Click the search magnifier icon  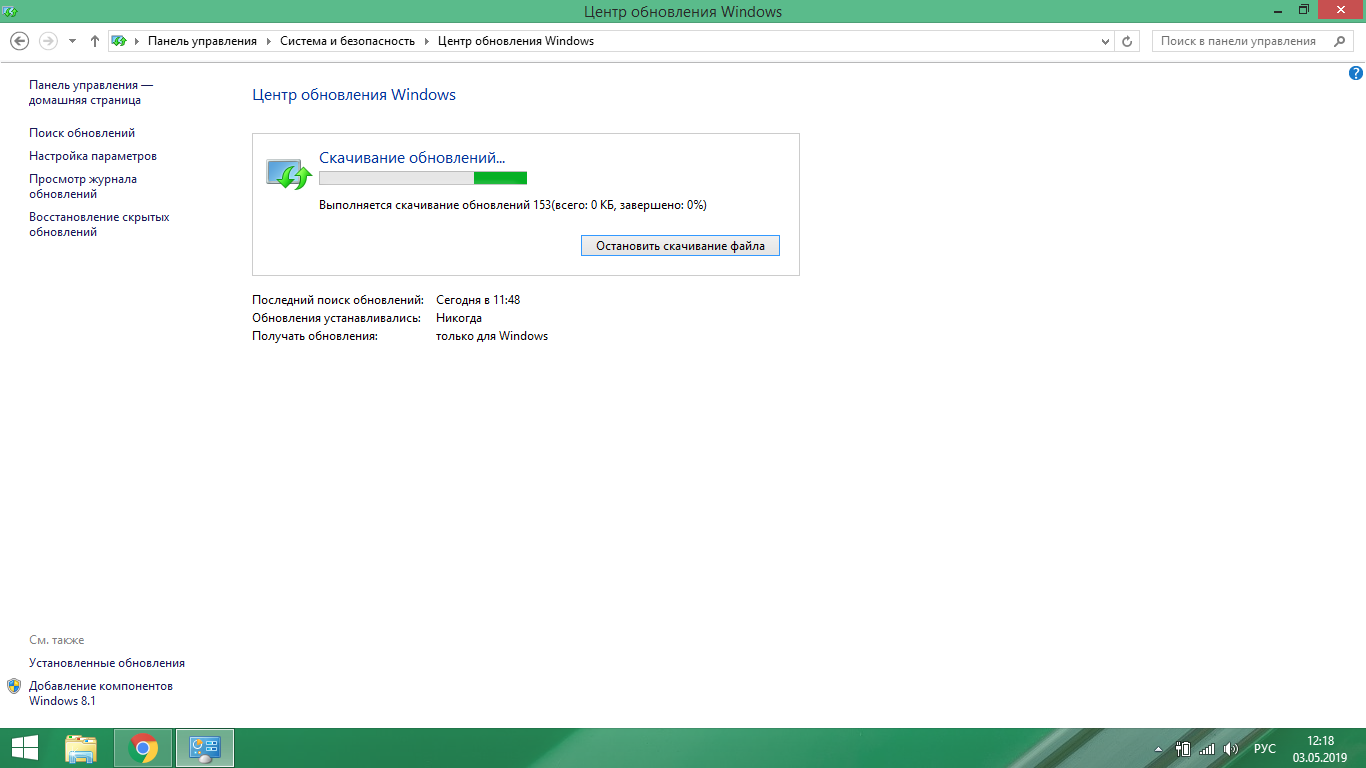coord(1340,41)
